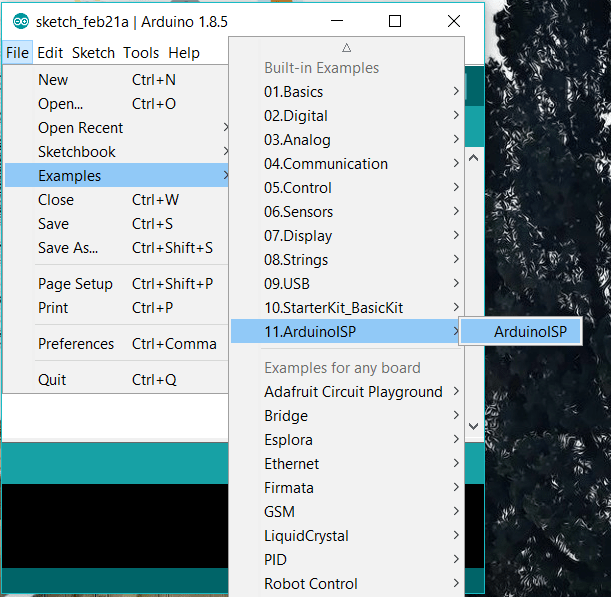This screenshot has height=597, width=611.
Task: Expand 04.Communication examples
Action: pyautogui.click(x=346, y=164)
